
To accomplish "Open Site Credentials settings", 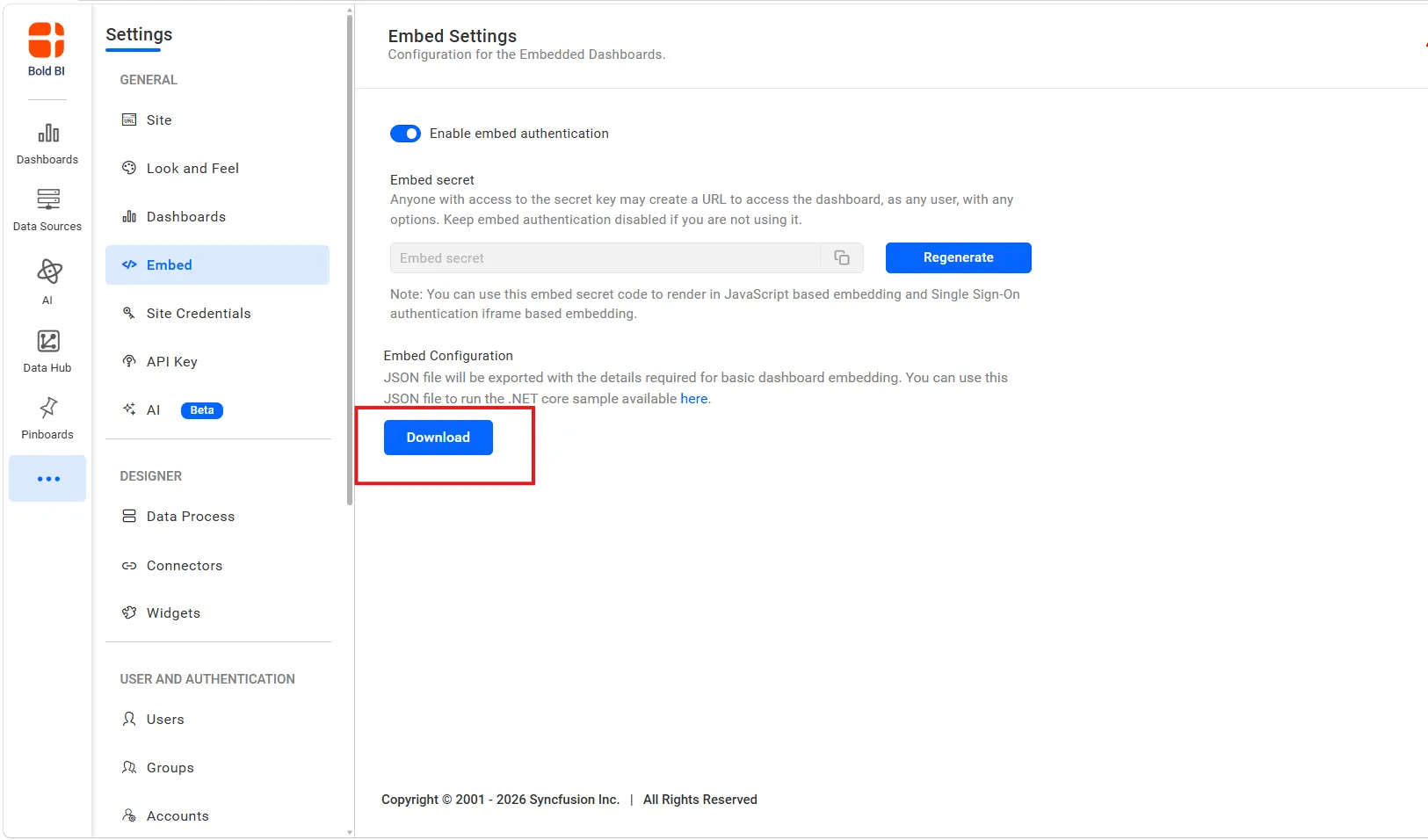I will click(x=217, y=313).
